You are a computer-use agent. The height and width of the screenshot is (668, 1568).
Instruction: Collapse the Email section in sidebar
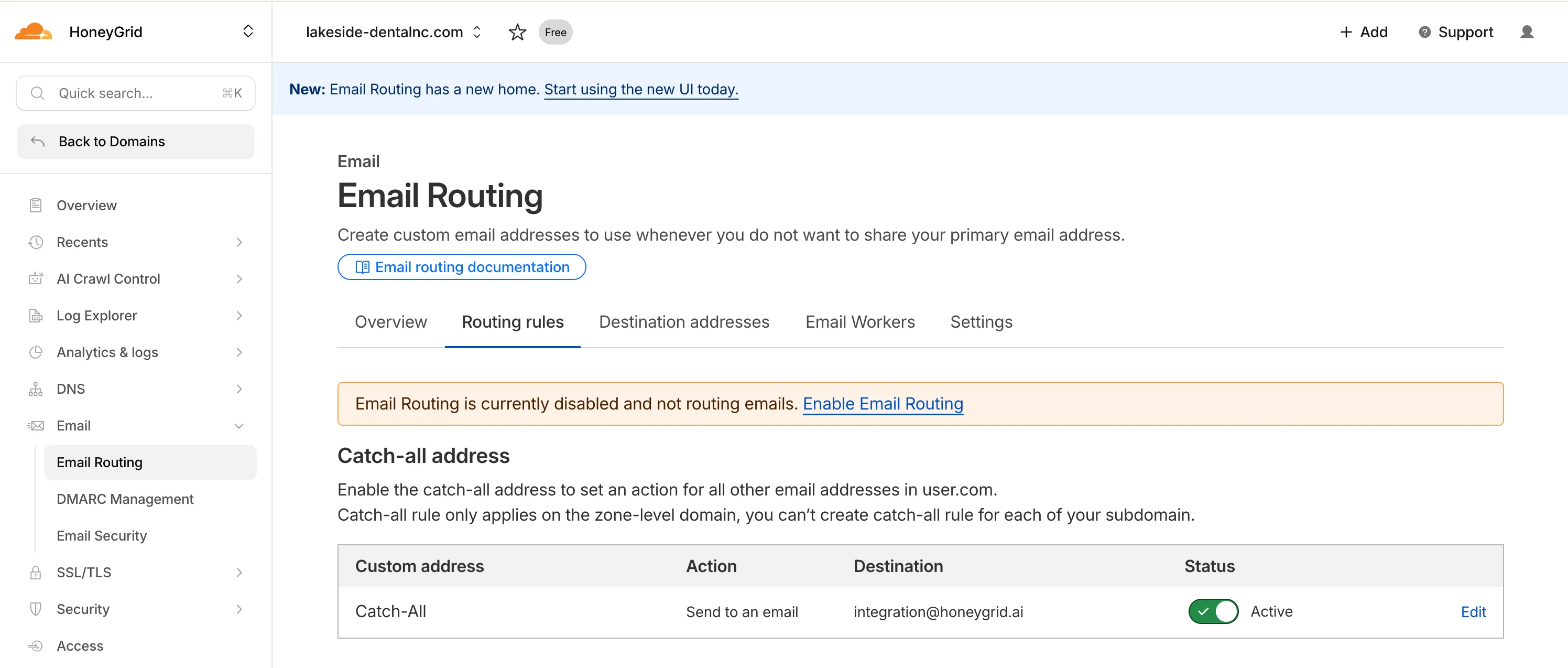tap(238, 425)
